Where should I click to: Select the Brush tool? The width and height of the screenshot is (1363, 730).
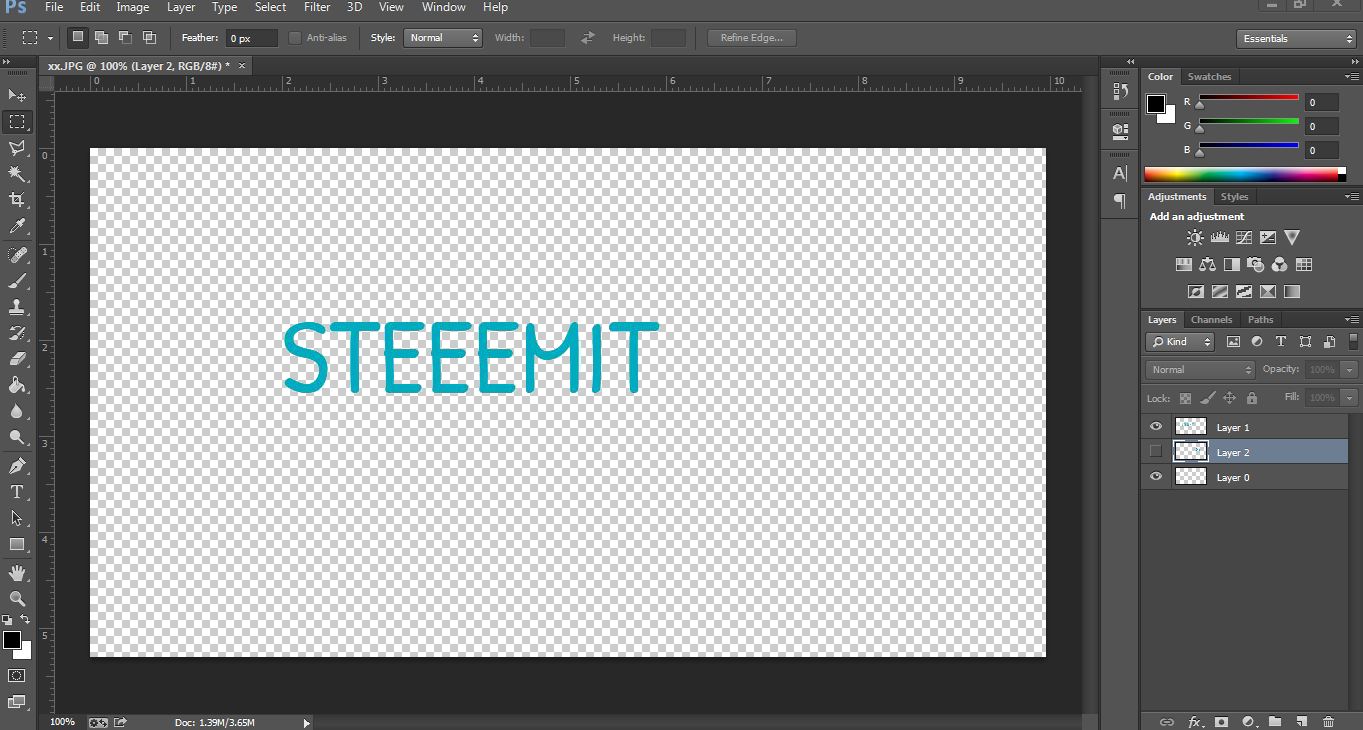click(x=17, y=281)
